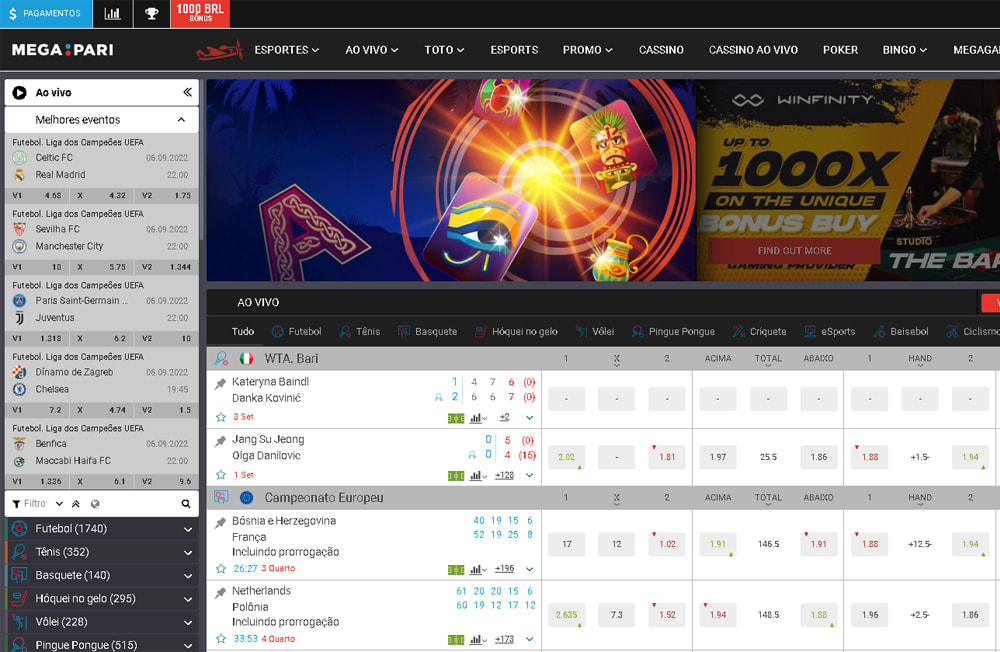Click the globe icon in the Filtro bar
The width and height of the screenshot is (1000, 652).
click(95, 504)
